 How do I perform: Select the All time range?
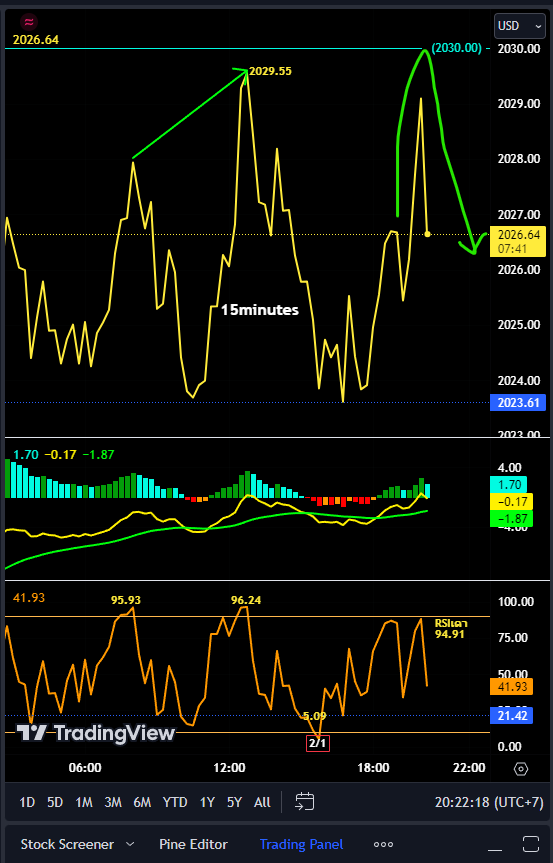262,802
